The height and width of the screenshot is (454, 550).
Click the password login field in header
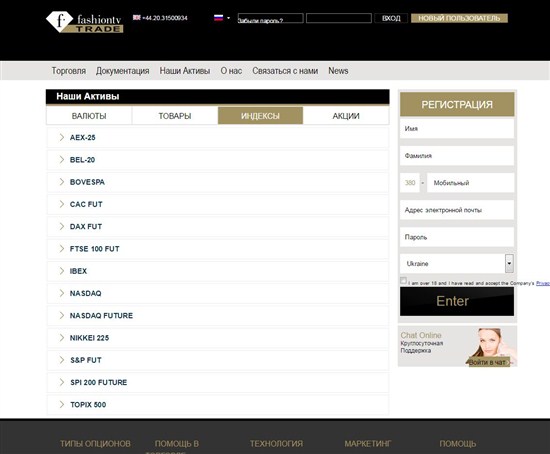(x=339, y=18)
